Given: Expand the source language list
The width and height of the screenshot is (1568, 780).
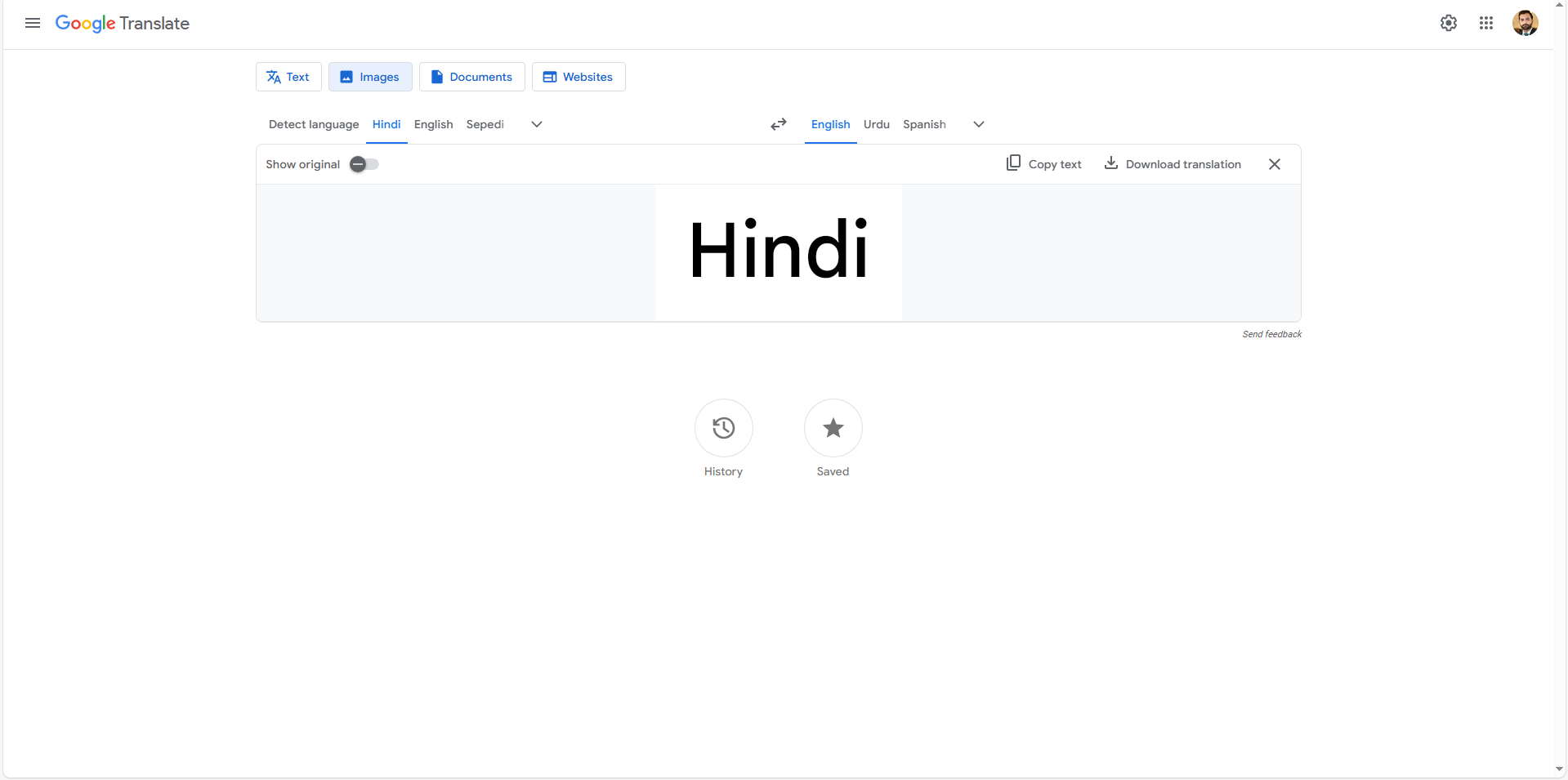Looking at the screenshot, I should [536, 124].
